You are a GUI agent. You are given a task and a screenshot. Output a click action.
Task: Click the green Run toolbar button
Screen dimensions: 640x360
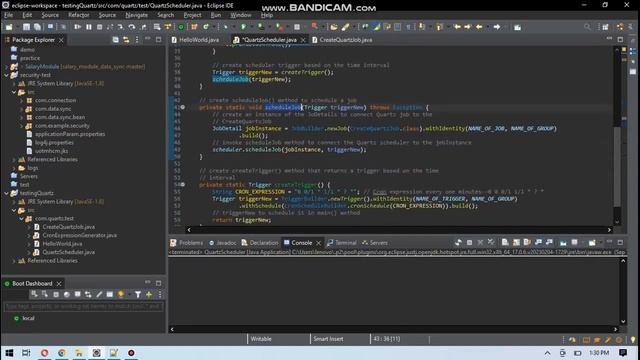coord(243,27)
